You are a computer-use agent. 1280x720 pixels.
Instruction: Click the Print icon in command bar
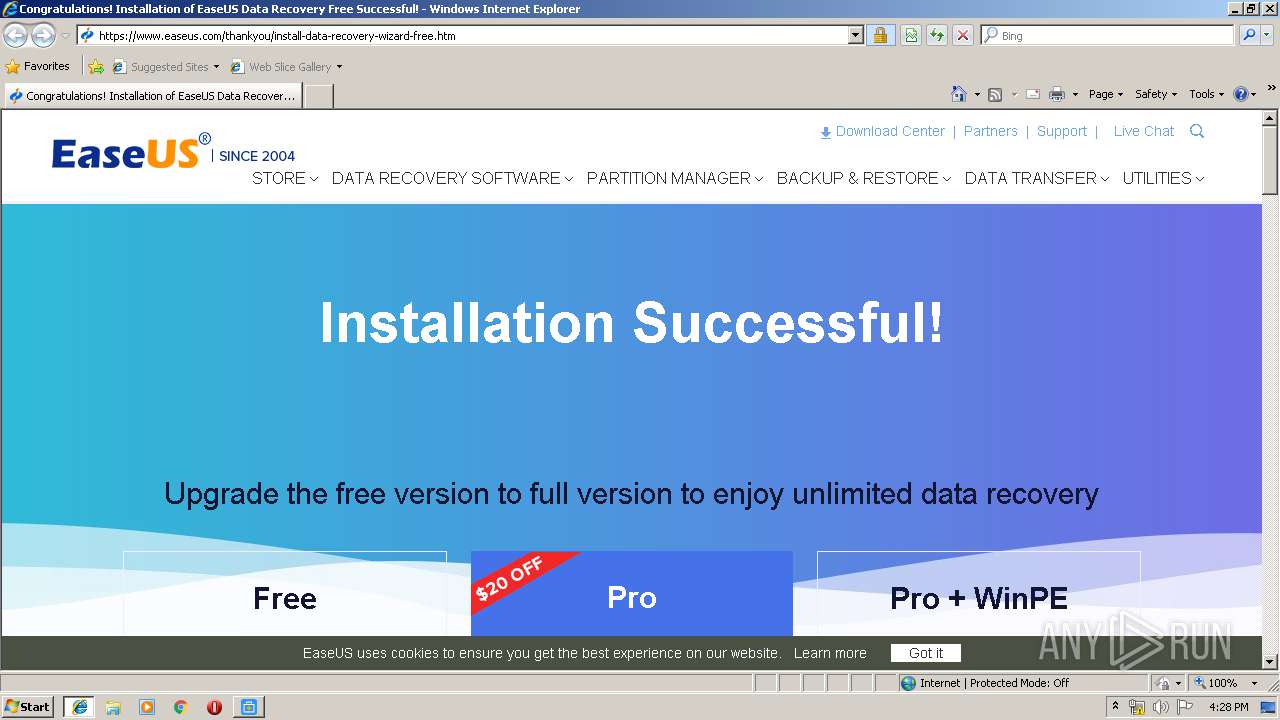[x=1056, y=94]
